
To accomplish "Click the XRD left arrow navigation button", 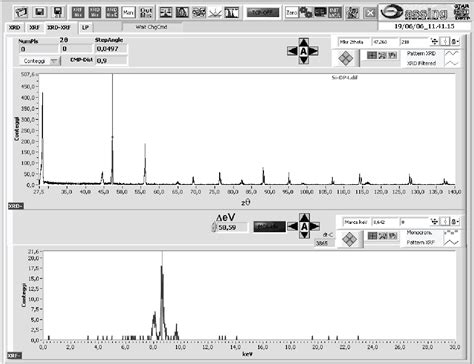I will [x=292, y=51].
